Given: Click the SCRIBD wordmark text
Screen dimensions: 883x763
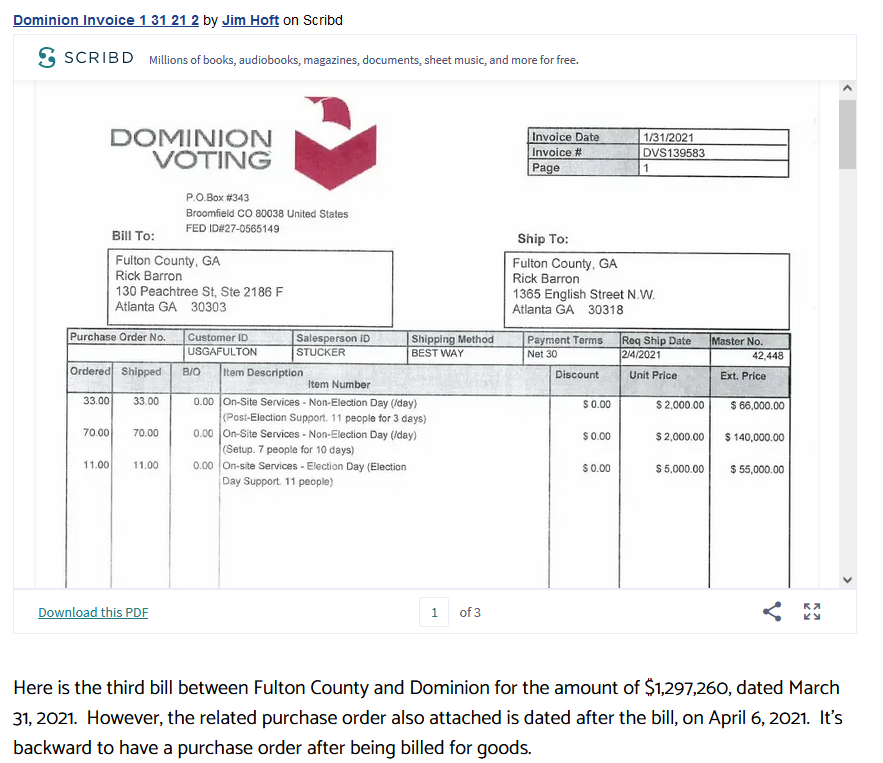Looking at the screenshot, I should pos(99,57).
